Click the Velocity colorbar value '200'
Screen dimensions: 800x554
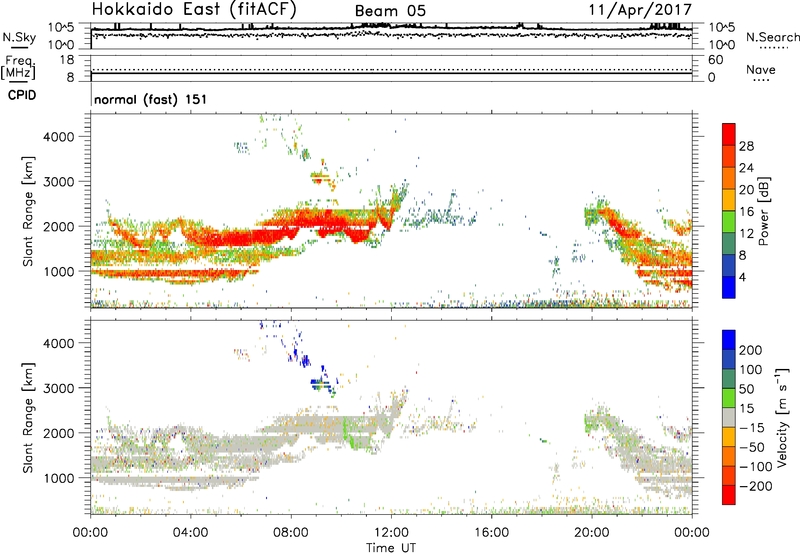tap(751, 350)
